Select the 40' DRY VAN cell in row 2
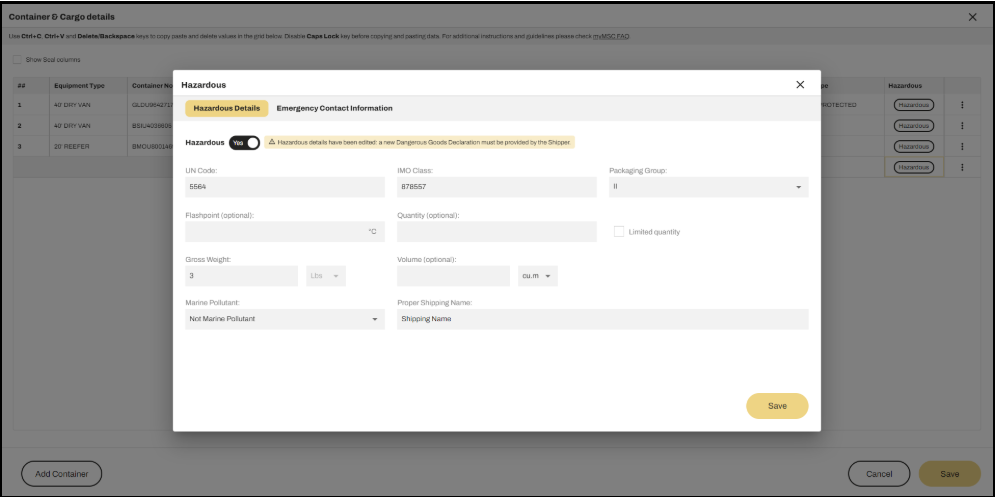This screenshot has width=995, height=497. coord(88,126)
